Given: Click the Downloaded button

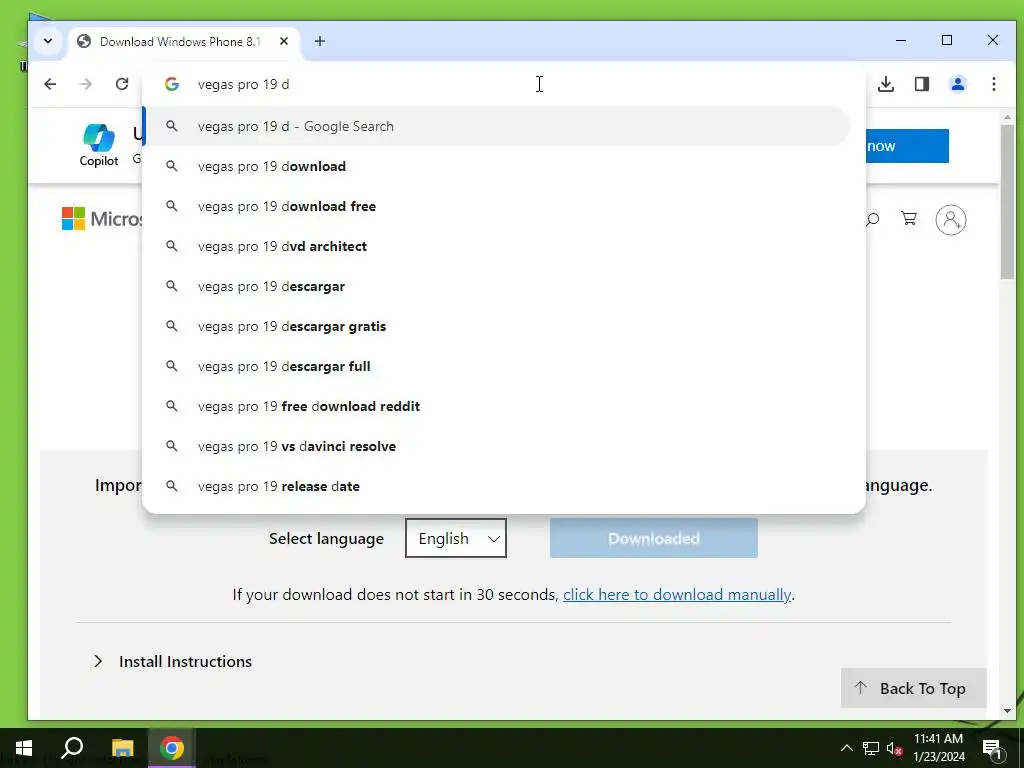Looking at the screenshot, I should (x=654, y=538).
